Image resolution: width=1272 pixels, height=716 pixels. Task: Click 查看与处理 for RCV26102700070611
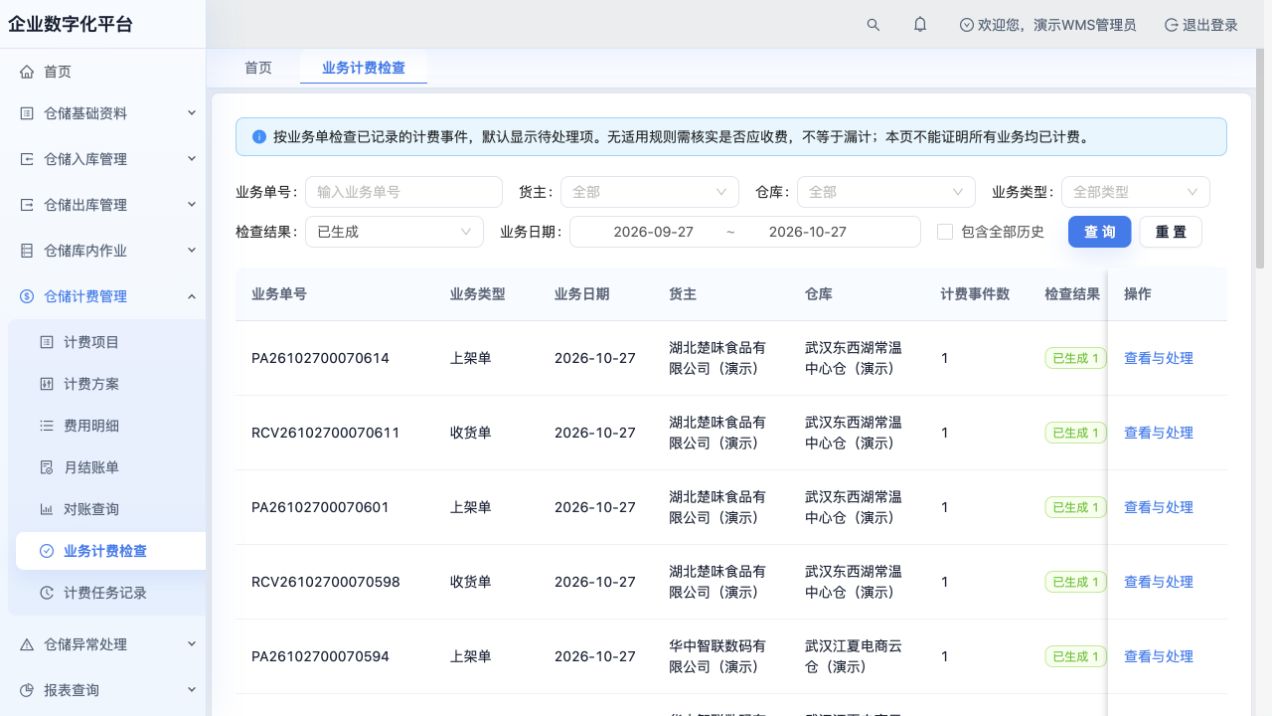tap(1158, 433)
